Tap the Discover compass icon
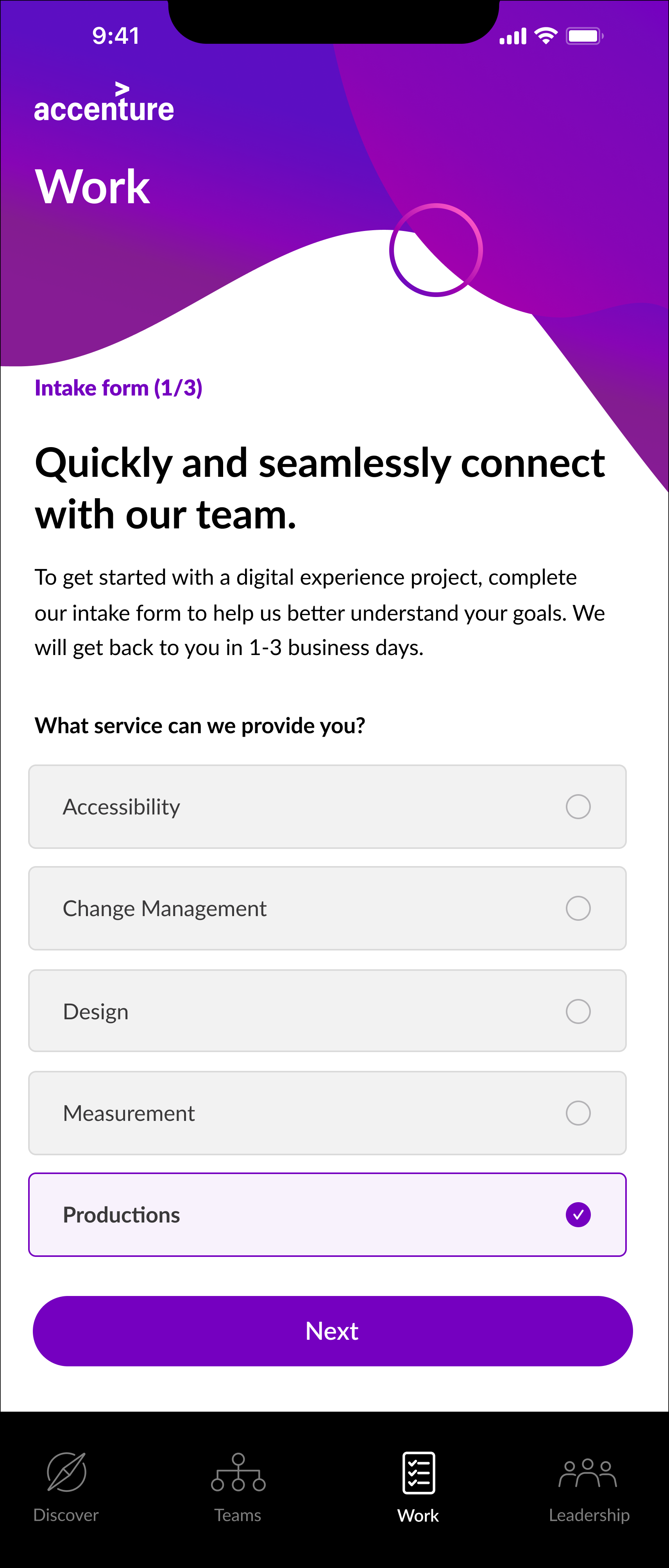 point(66,1472)
